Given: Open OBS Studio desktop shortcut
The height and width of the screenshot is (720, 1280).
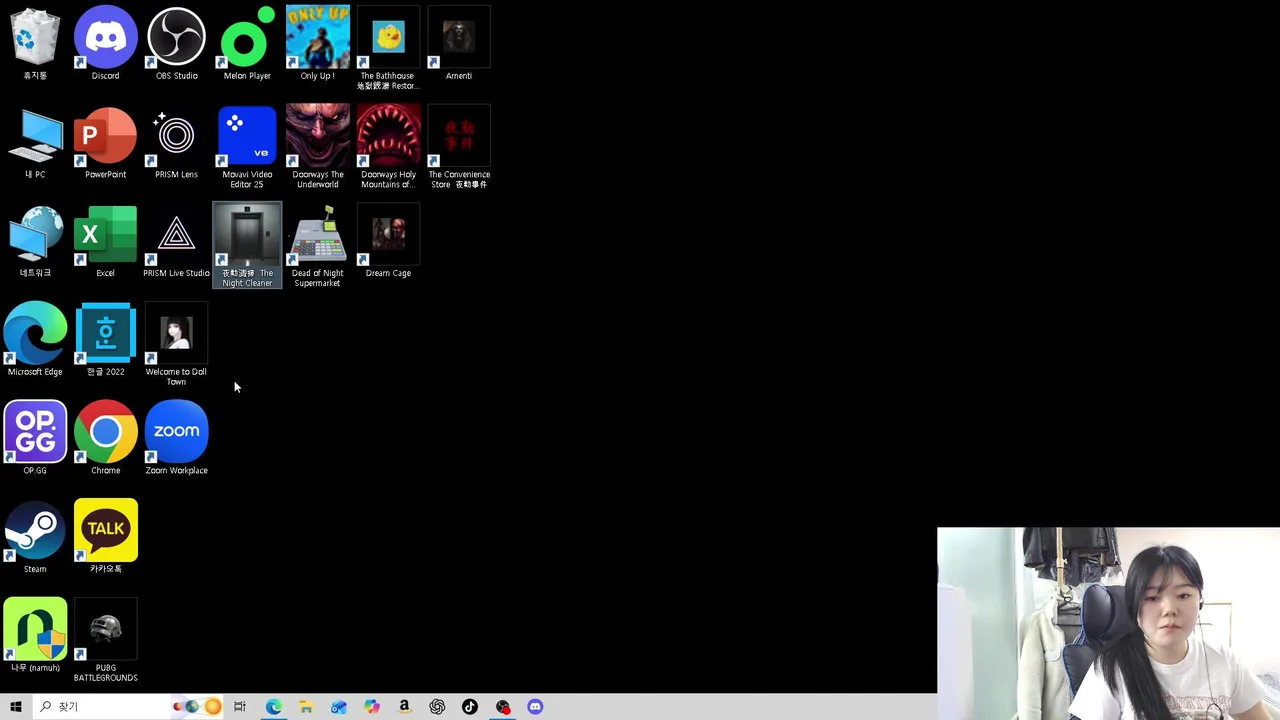Looking at the screenshot, I should pyautogui.click(x=176, y=44).
